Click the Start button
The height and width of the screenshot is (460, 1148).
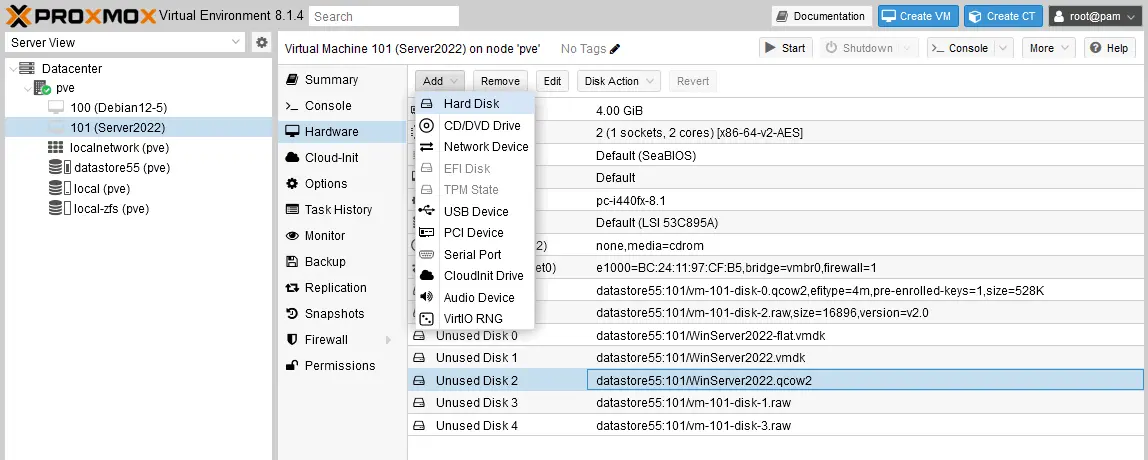pos(785,48)
